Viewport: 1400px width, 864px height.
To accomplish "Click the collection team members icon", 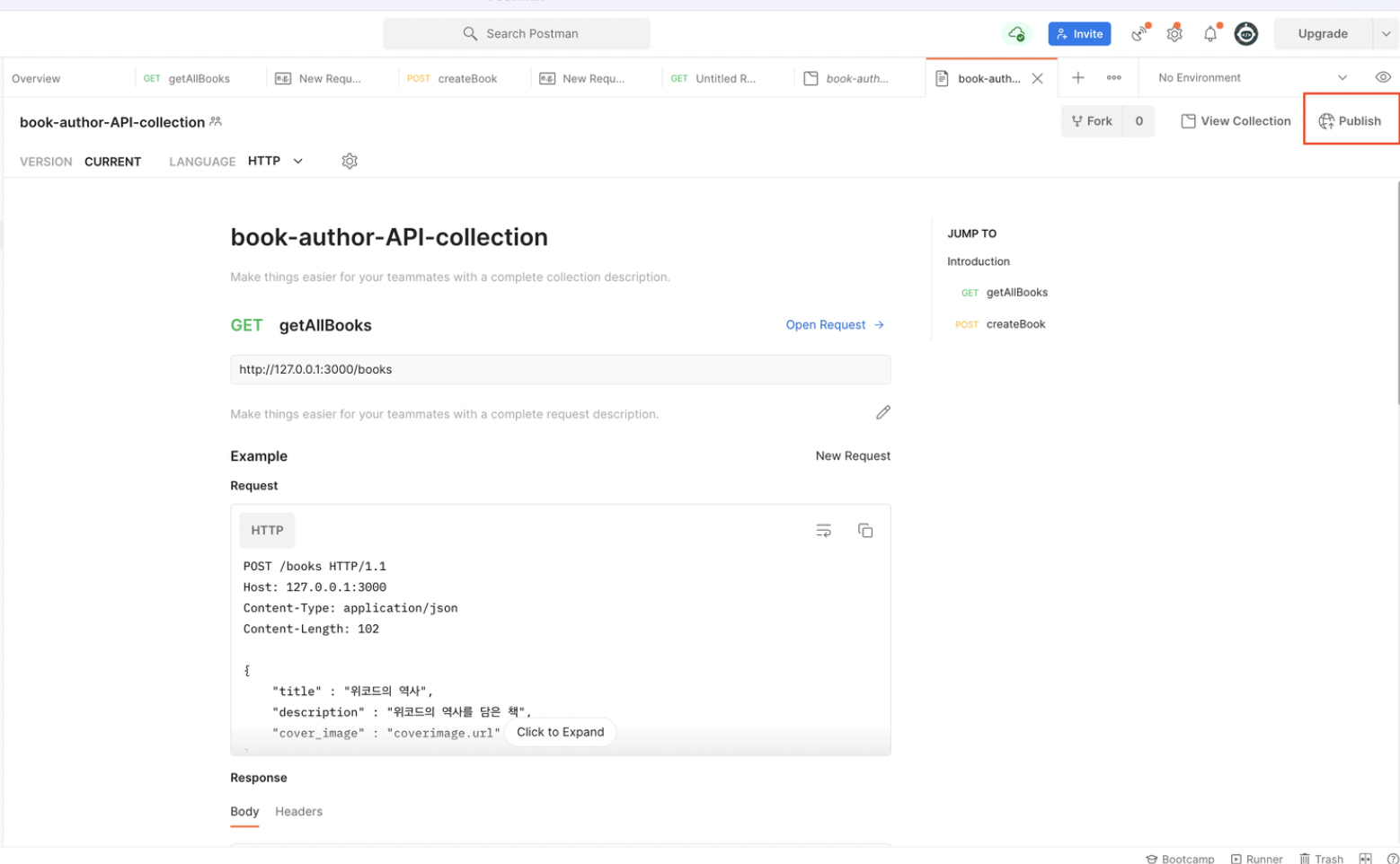I will coord(216,121).
